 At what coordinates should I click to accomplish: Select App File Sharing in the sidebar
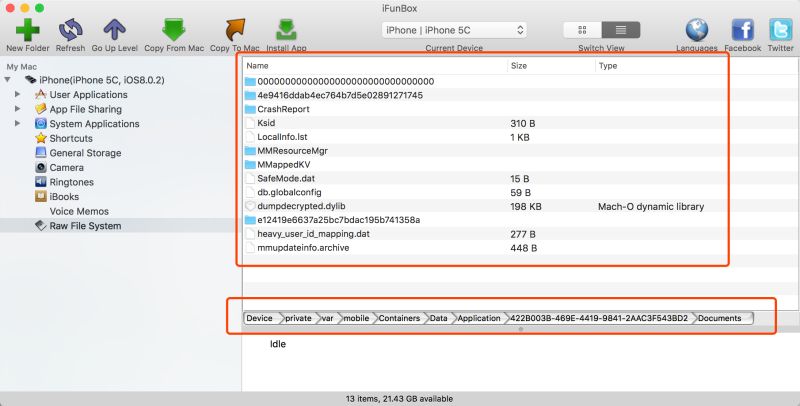pos(85,109)
